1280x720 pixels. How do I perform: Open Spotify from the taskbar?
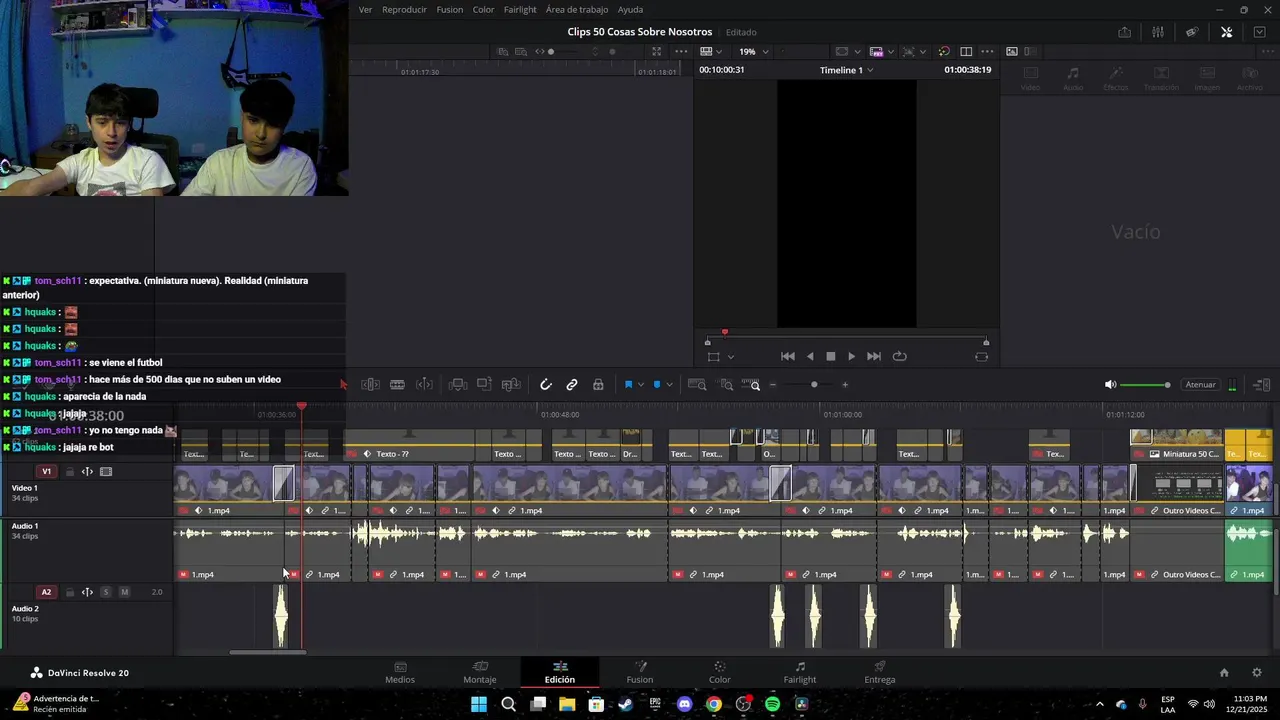click(772, 704)
